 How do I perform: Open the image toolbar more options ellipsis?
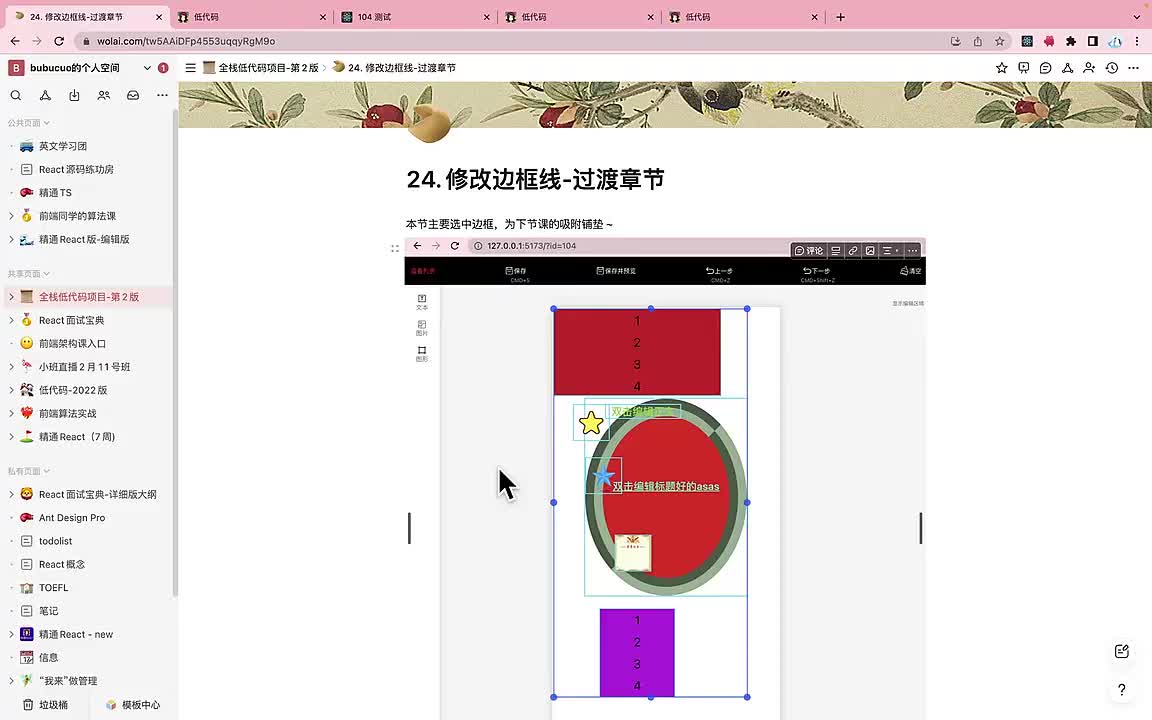pos(912,251)
